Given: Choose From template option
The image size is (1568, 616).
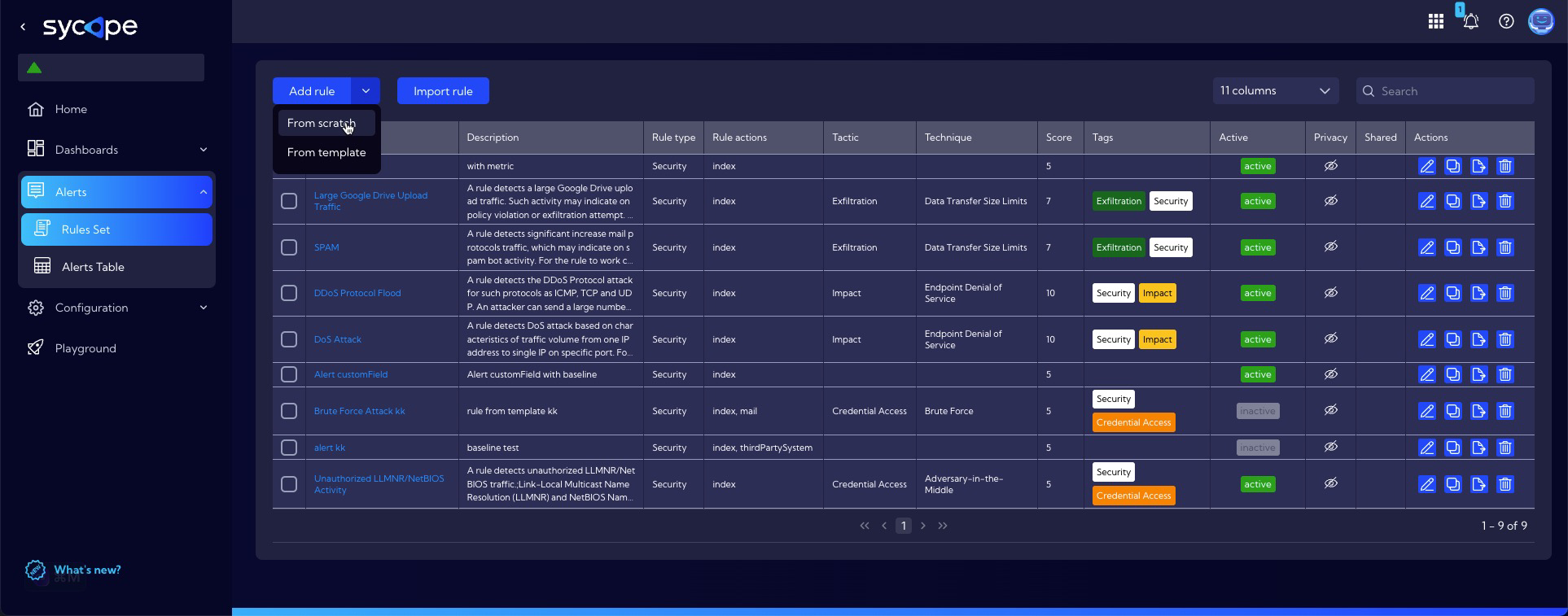Looking at the screenshot, I should pyautogui.click(x=326, y=152).
